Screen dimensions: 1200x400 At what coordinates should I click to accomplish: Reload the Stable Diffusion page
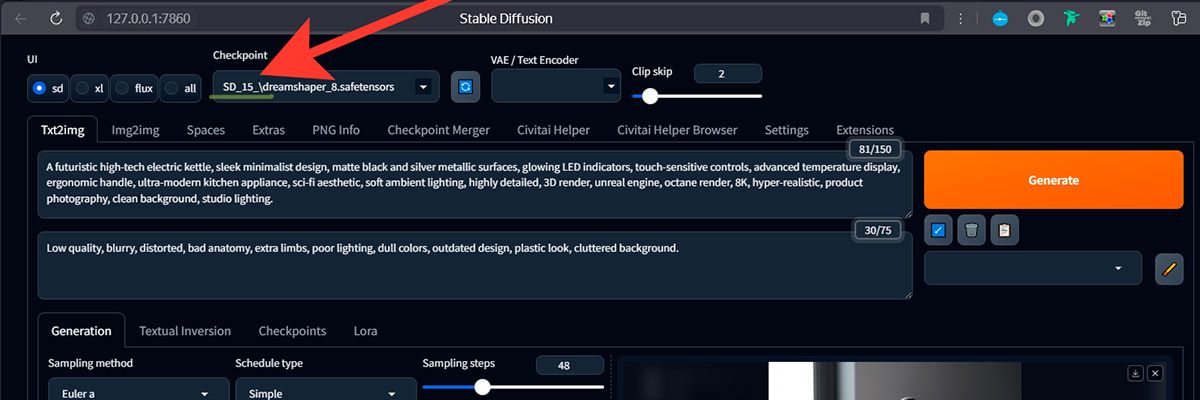coord(54,18)
